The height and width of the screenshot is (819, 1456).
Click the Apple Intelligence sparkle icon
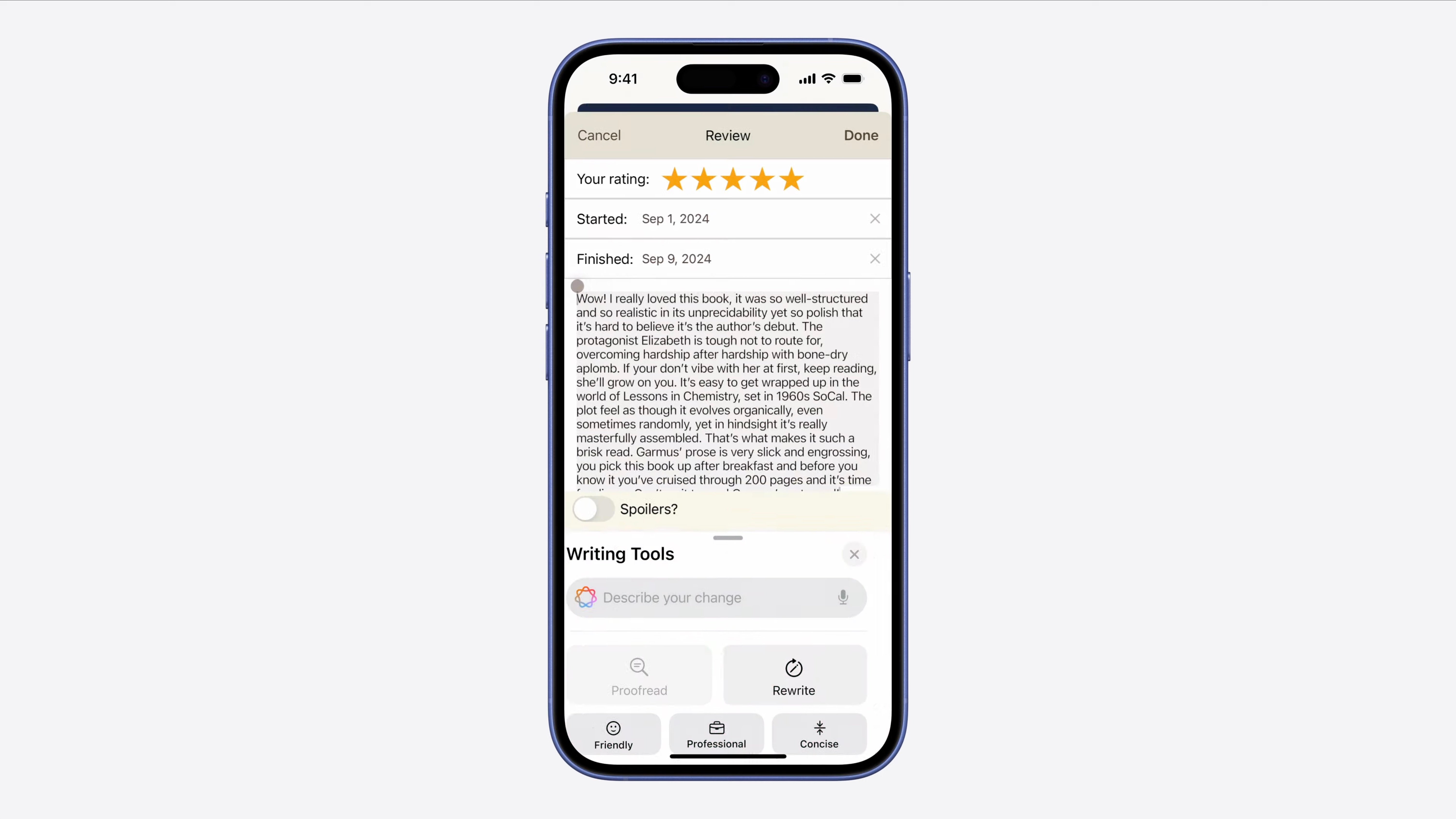pos(586,597)
